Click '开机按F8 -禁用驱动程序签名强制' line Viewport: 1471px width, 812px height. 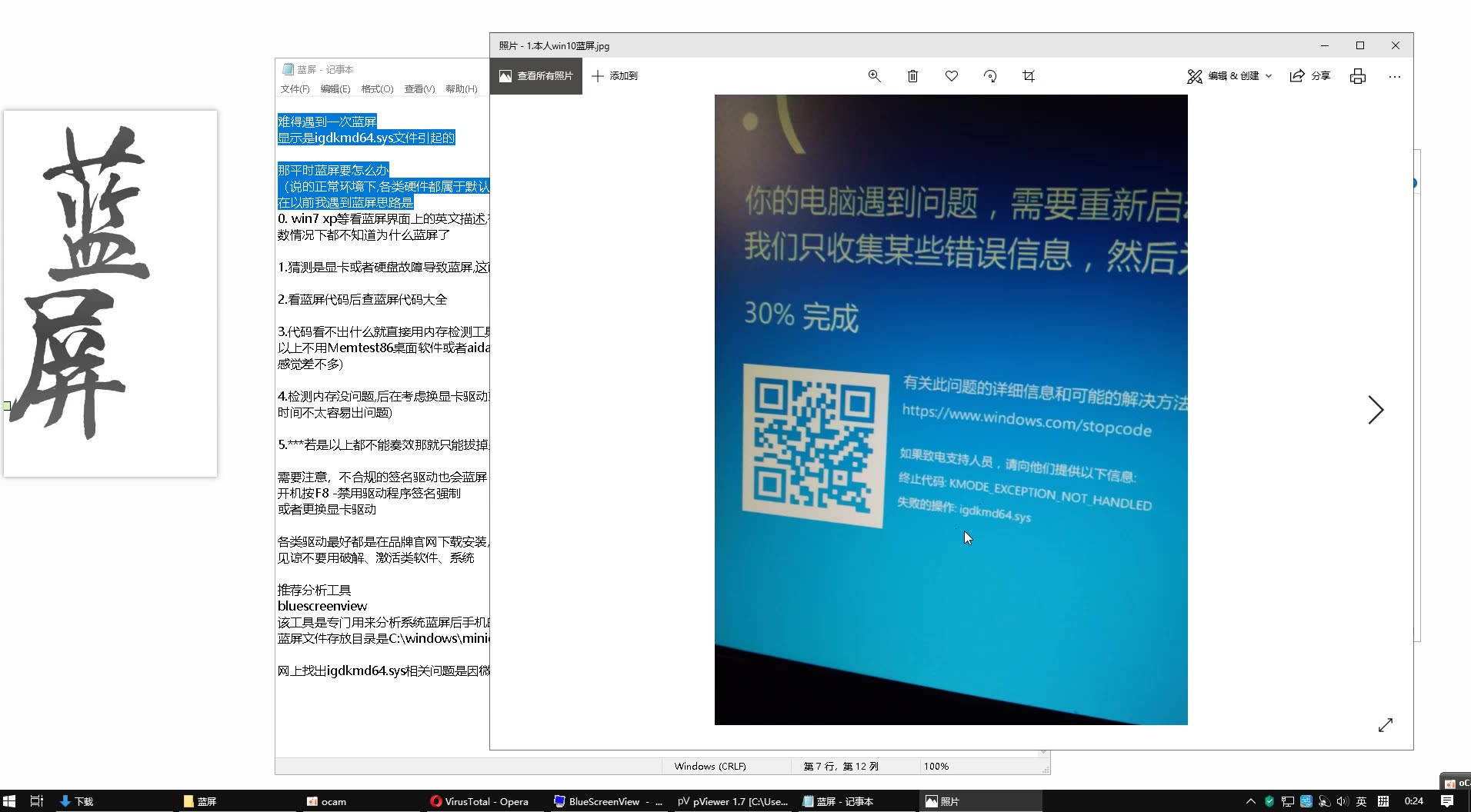pos(369,493)
